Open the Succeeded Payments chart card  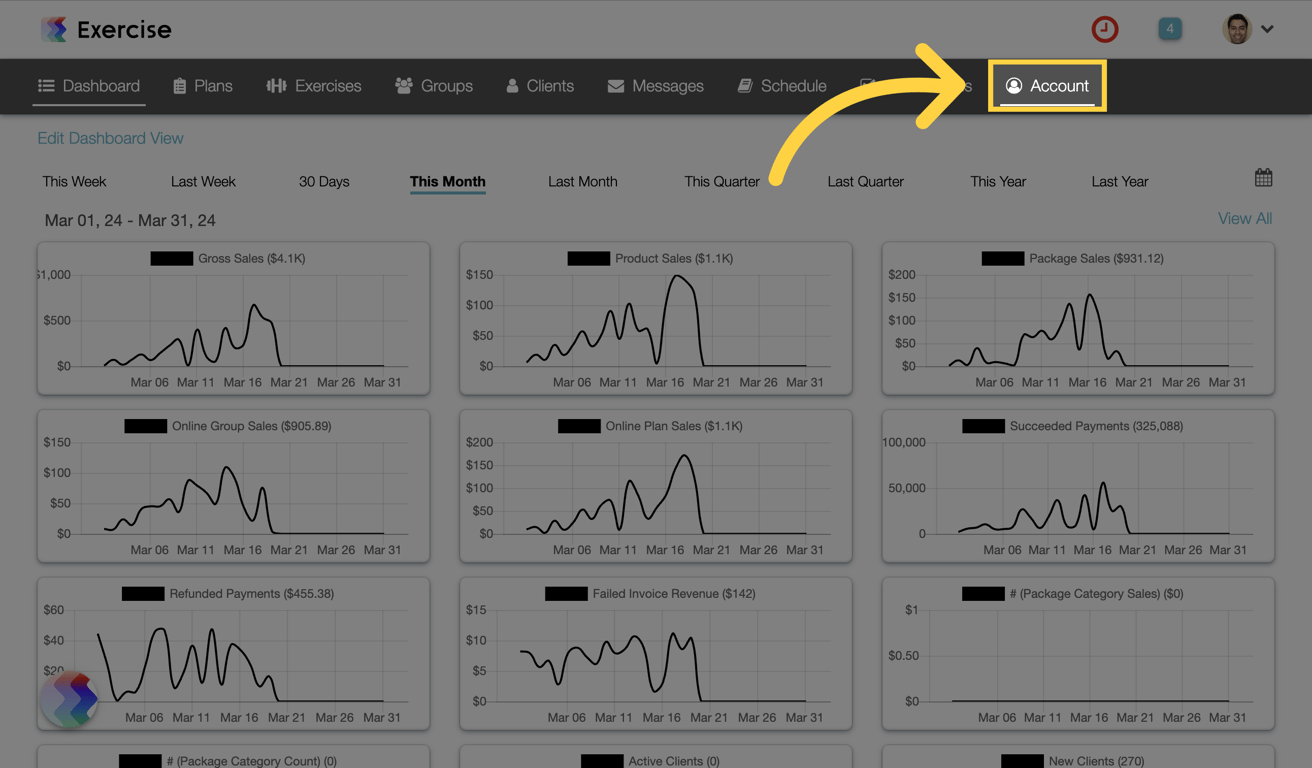[1078, 486]
